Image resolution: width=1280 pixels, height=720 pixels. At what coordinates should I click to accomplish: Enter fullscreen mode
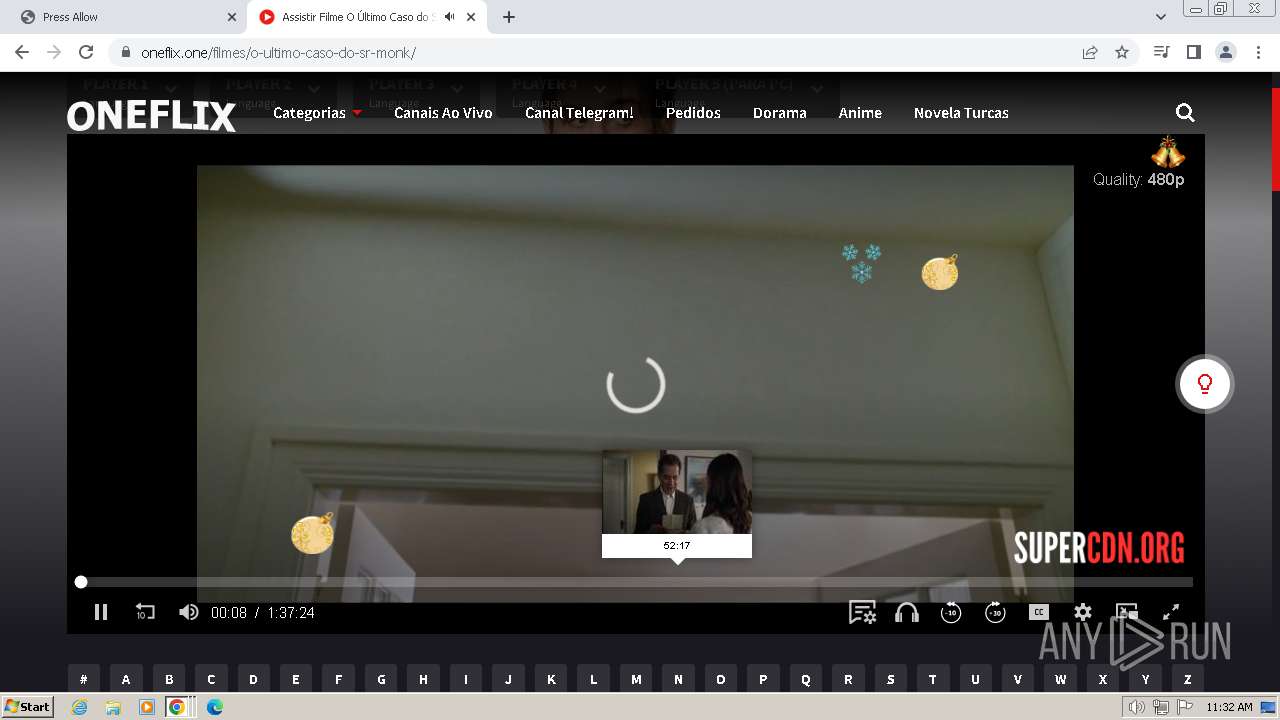(x=1171, y=612)
